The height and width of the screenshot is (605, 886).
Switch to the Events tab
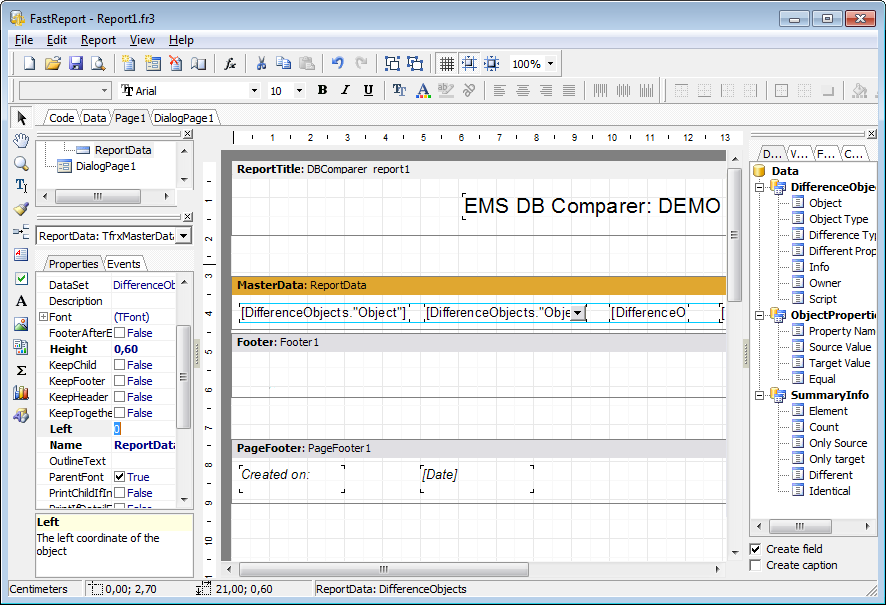(124, 264)
